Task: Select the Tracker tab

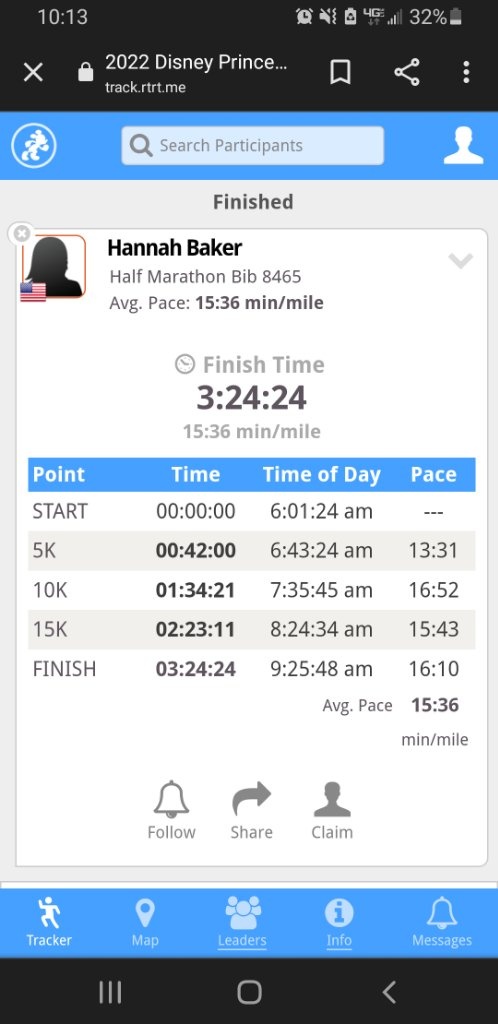Action: click(49, 923)
